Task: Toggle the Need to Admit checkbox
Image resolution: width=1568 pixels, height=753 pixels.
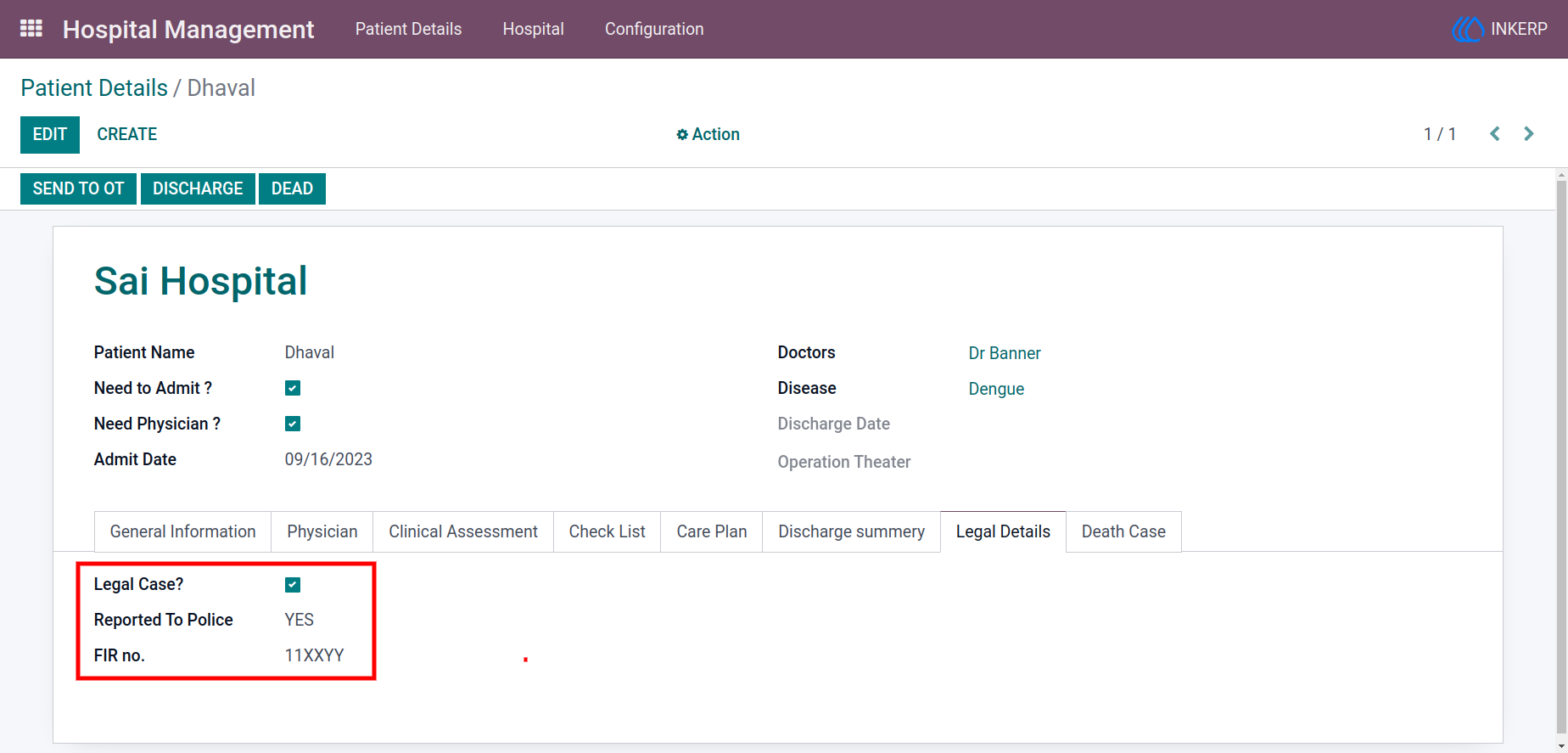Action: click(x=293, y=388)
